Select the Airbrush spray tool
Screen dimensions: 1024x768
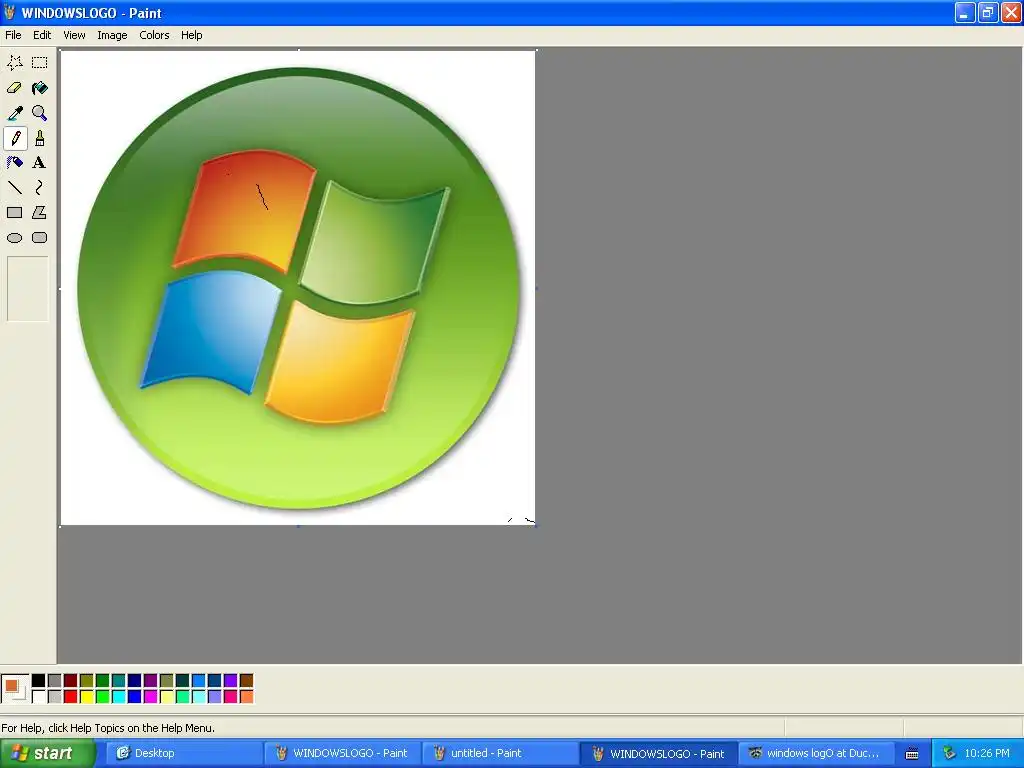14,163
